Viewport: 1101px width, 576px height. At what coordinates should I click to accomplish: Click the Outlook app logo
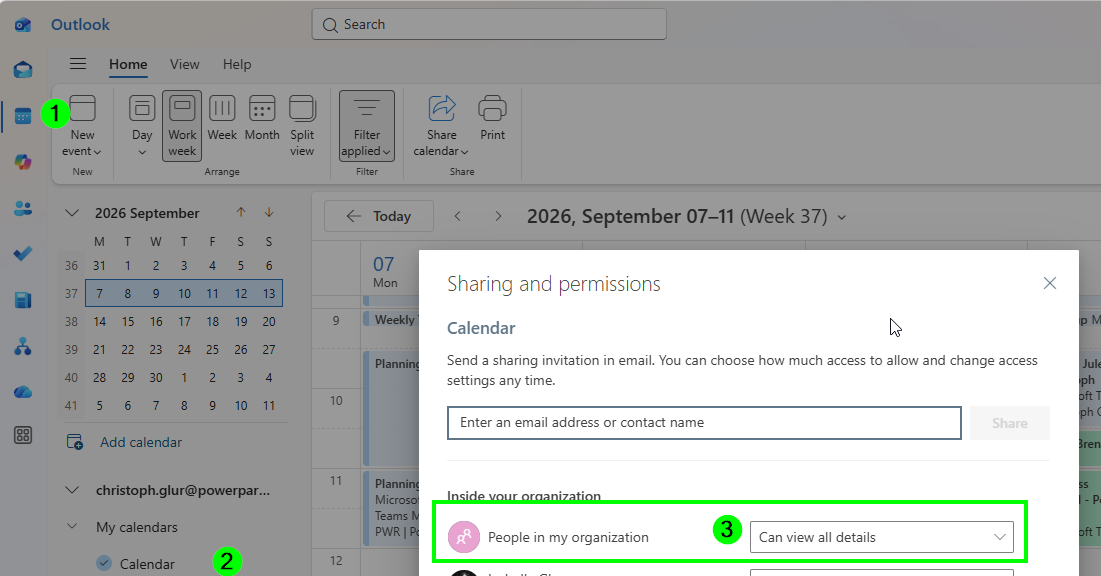click(22, 25)
